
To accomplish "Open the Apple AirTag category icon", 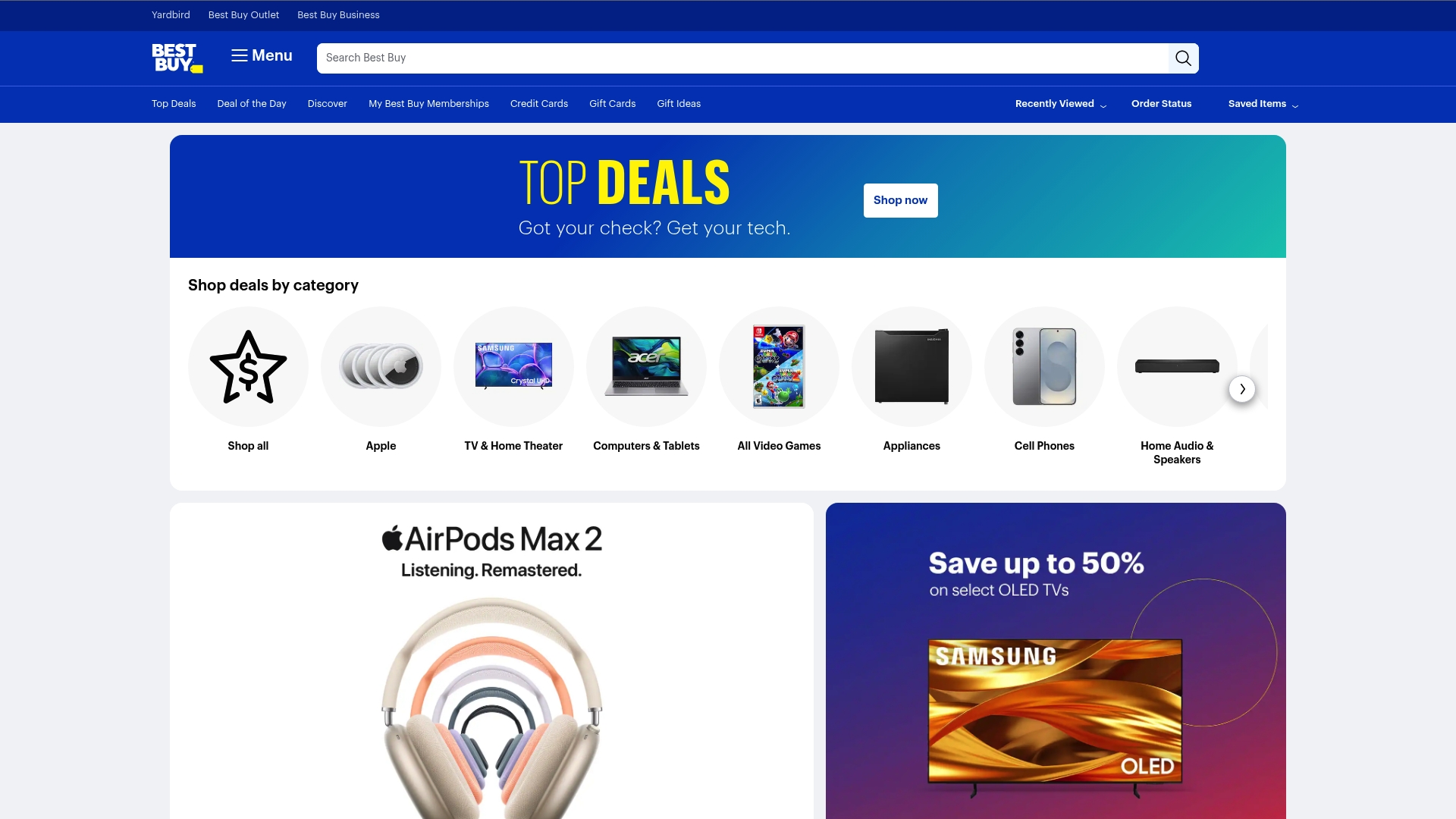I will tap(381, 367).
